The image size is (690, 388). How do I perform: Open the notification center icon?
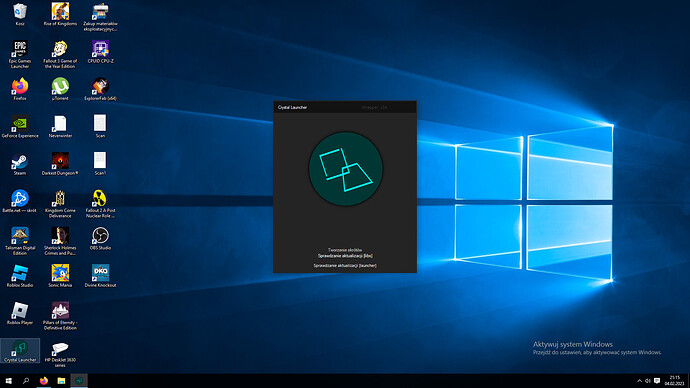(x=657, y=381)
